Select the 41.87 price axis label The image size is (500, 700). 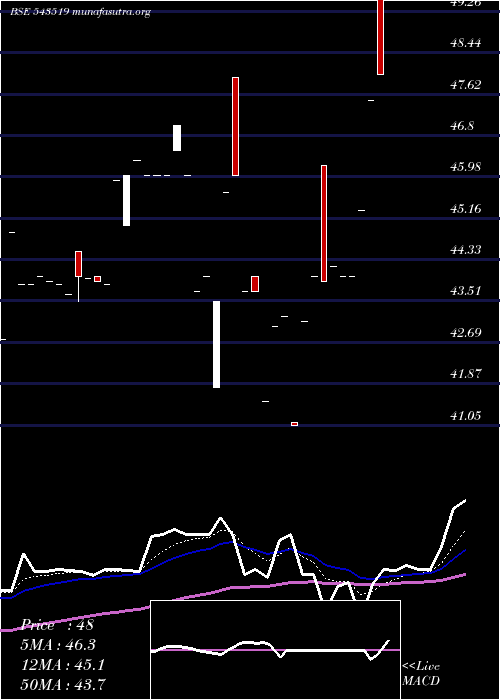coord(466,374)
